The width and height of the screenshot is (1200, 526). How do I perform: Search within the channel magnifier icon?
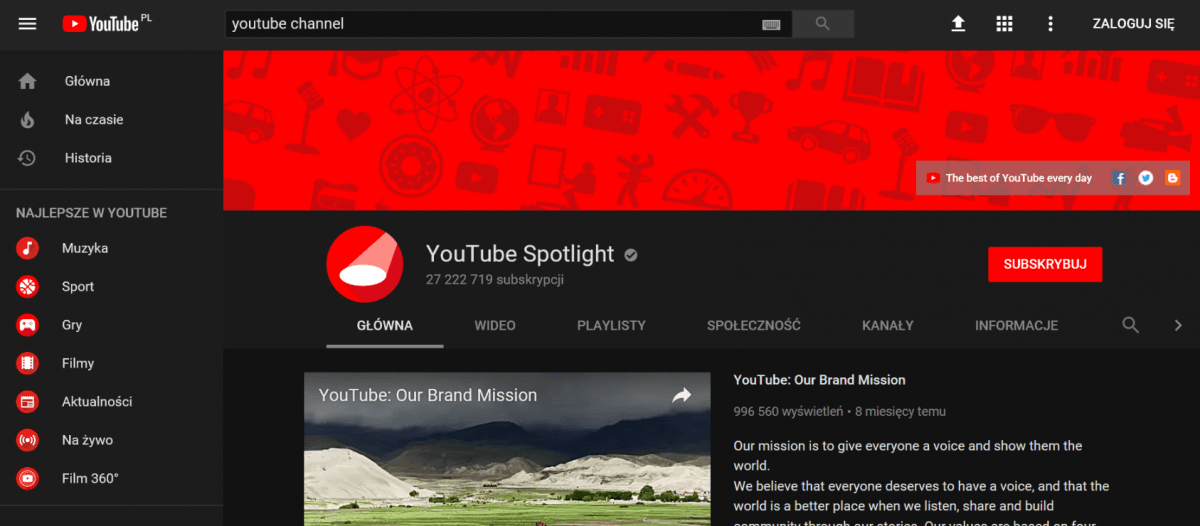click(x=1131, y=325)
